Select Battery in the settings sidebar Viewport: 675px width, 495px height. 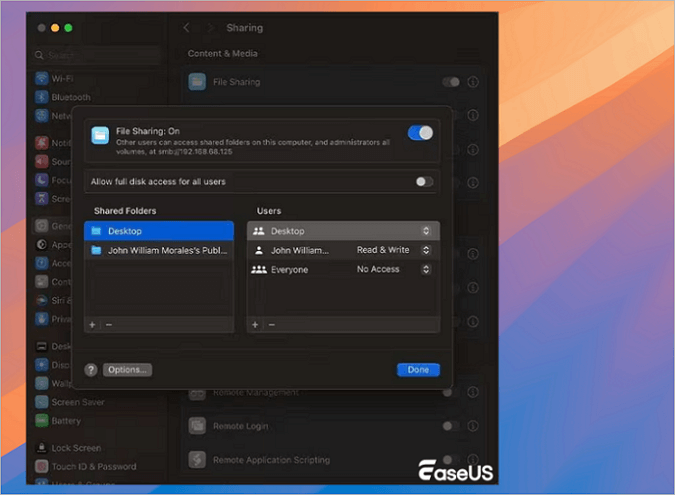[x=65, y=421]
